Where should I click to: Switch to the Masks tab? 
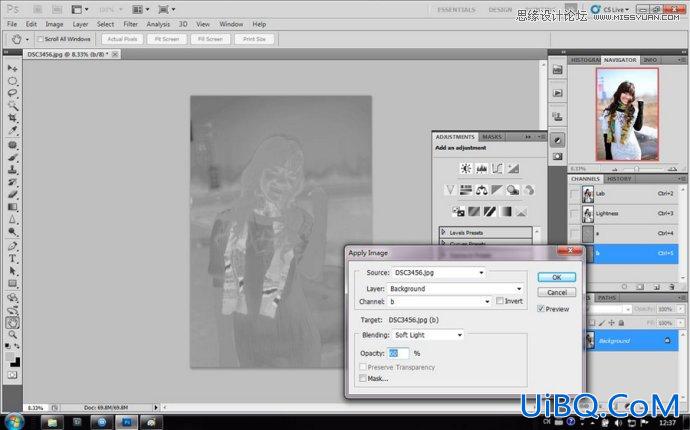tap(492, 137)
